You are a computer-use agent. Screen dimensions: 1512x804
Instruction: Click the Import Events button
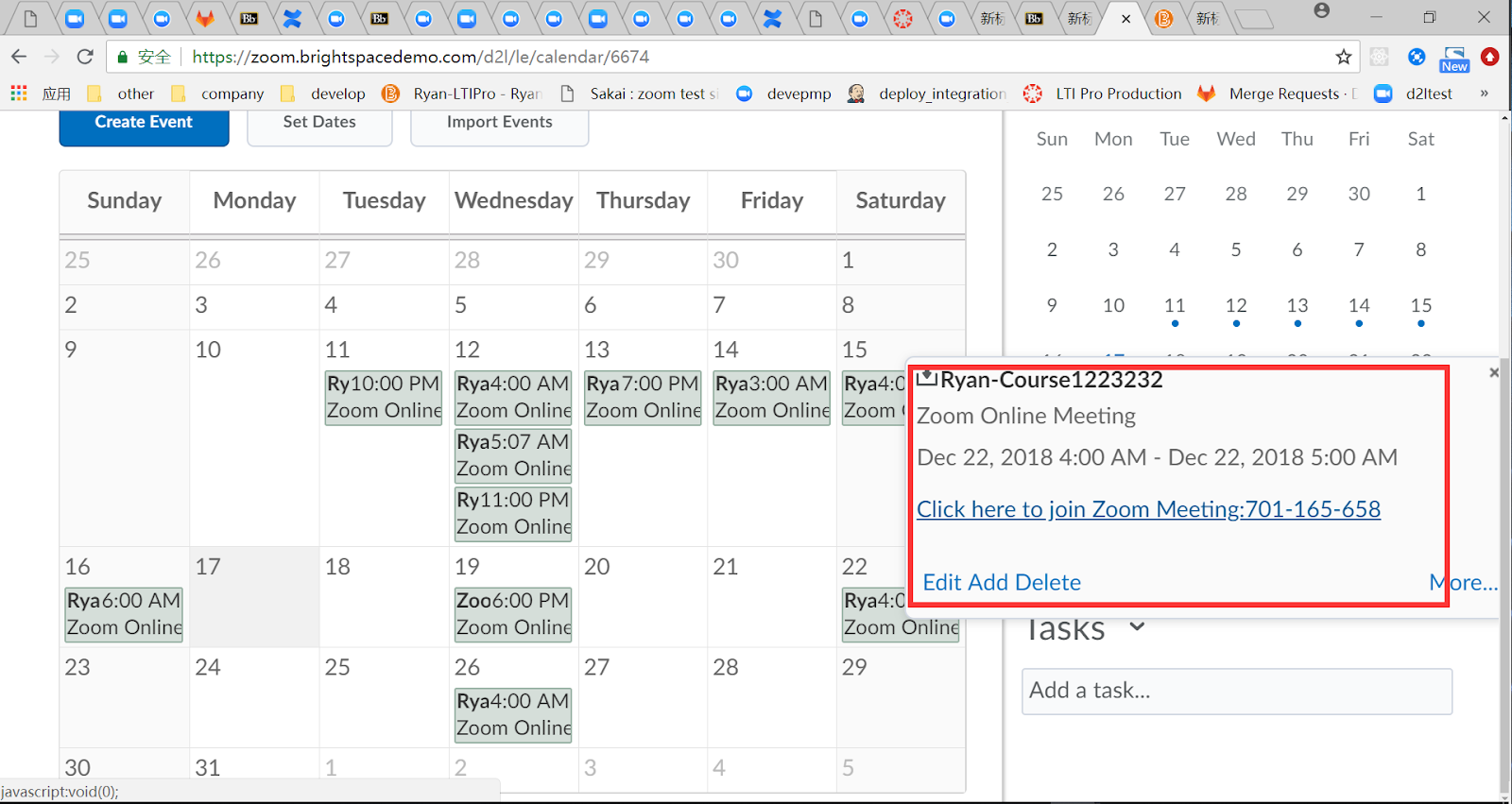point(500,128)
